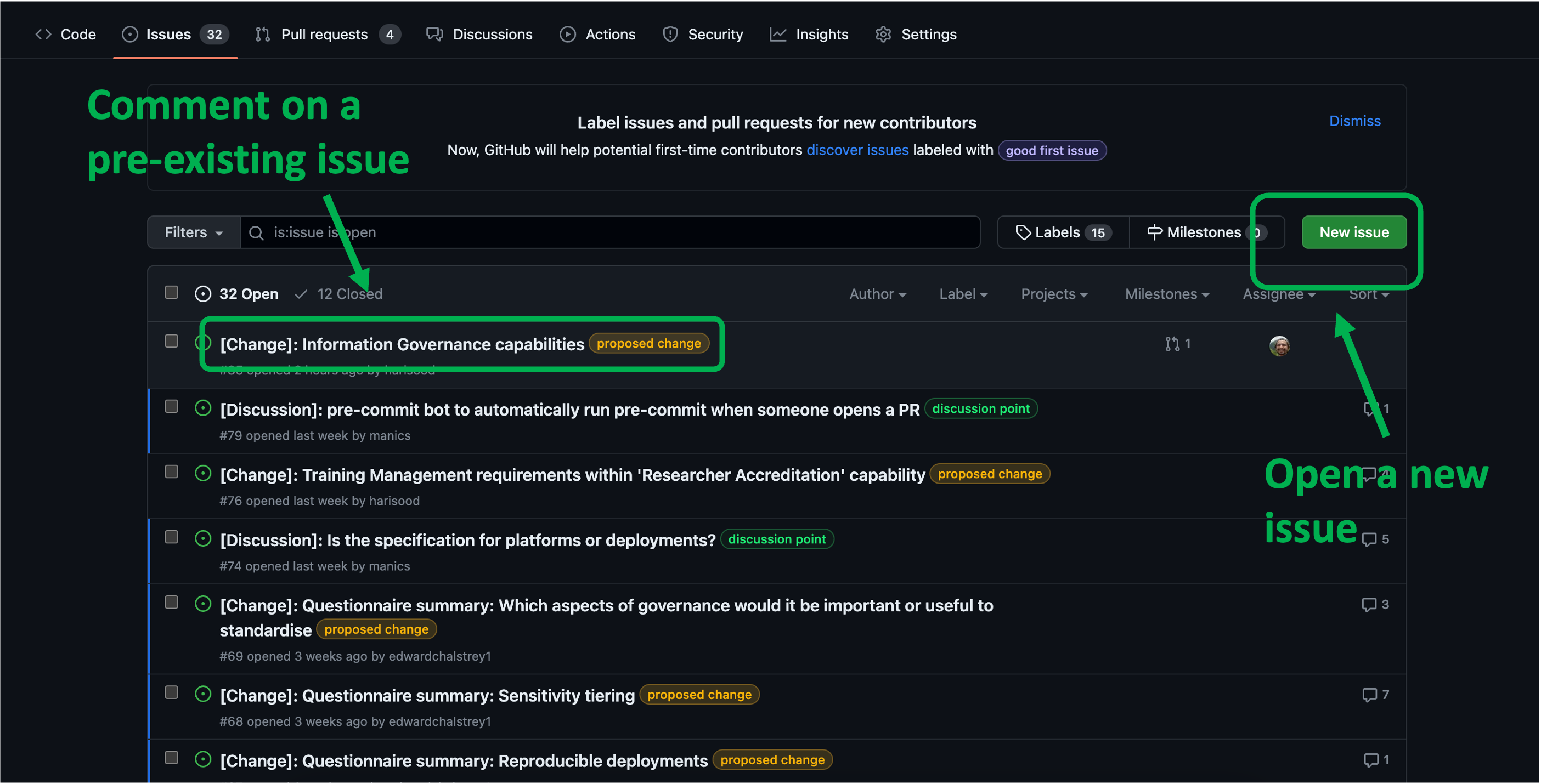Screen dimensions: 1541x784
Task: Click open-issue status icon for pre-commit bot issue
Action: tap(203, 408)
